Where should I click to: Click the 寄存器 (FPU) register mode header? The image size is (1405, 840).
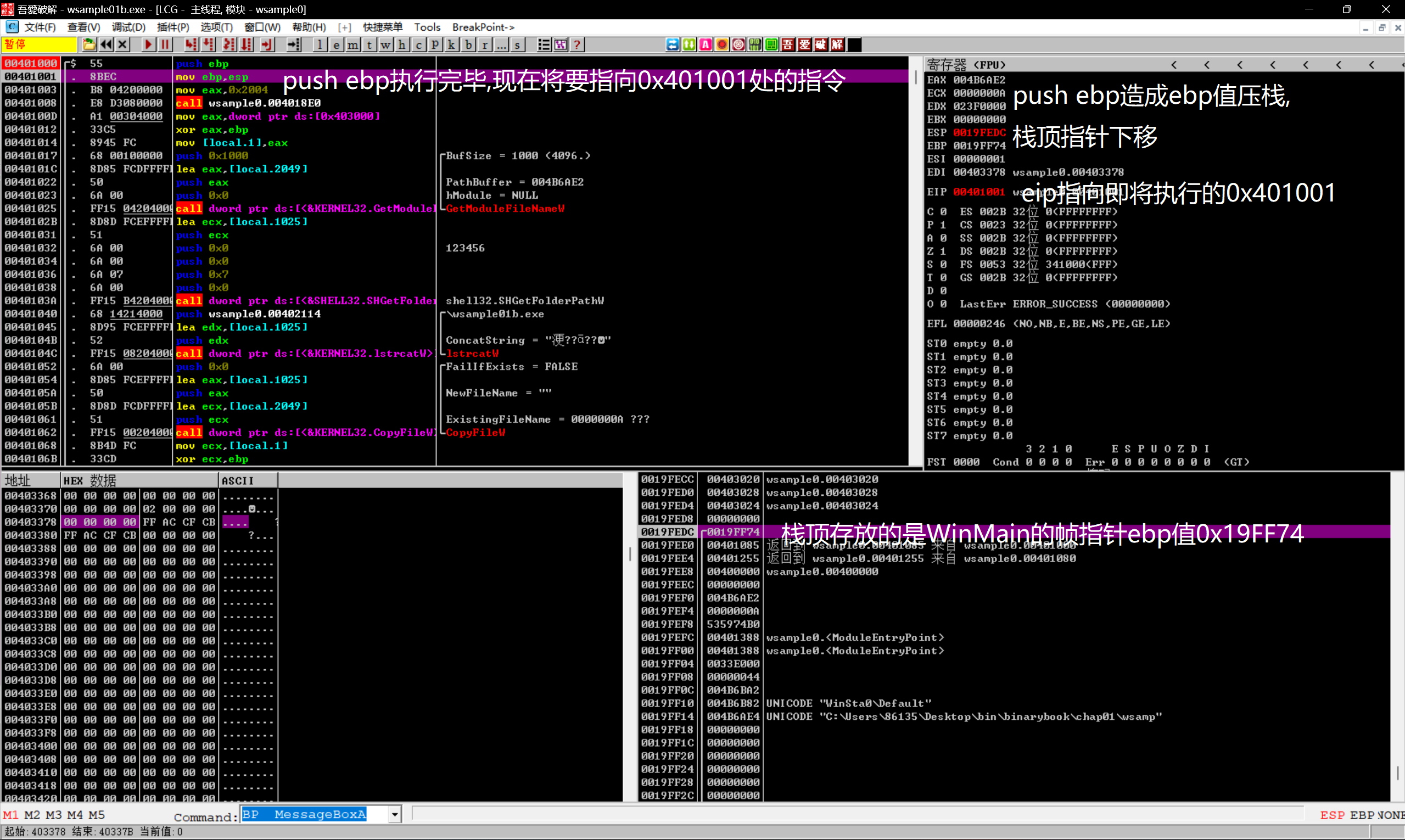[x=966, y=65]
